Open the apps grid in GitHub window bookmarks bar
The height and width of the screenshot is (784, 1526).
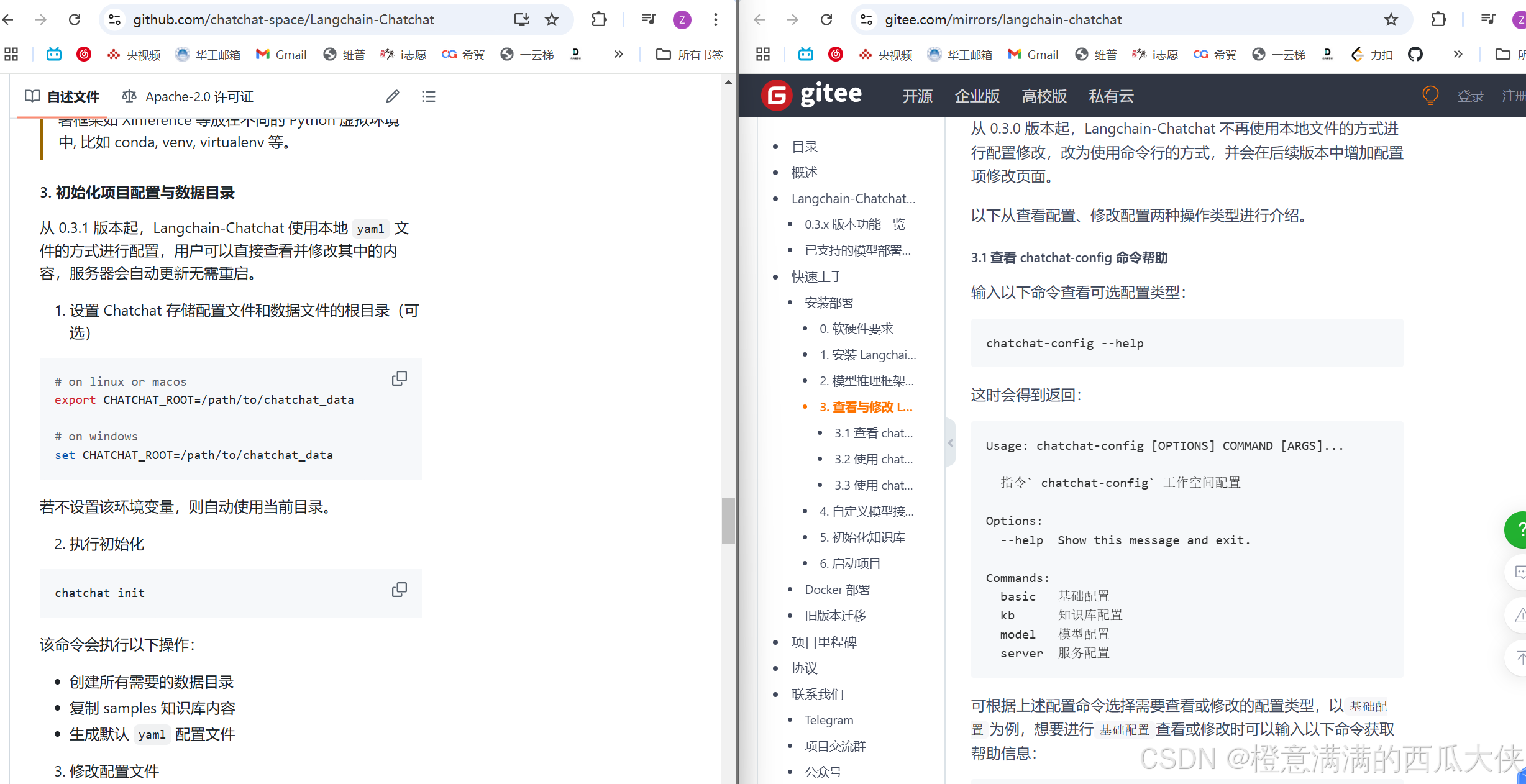11,54
